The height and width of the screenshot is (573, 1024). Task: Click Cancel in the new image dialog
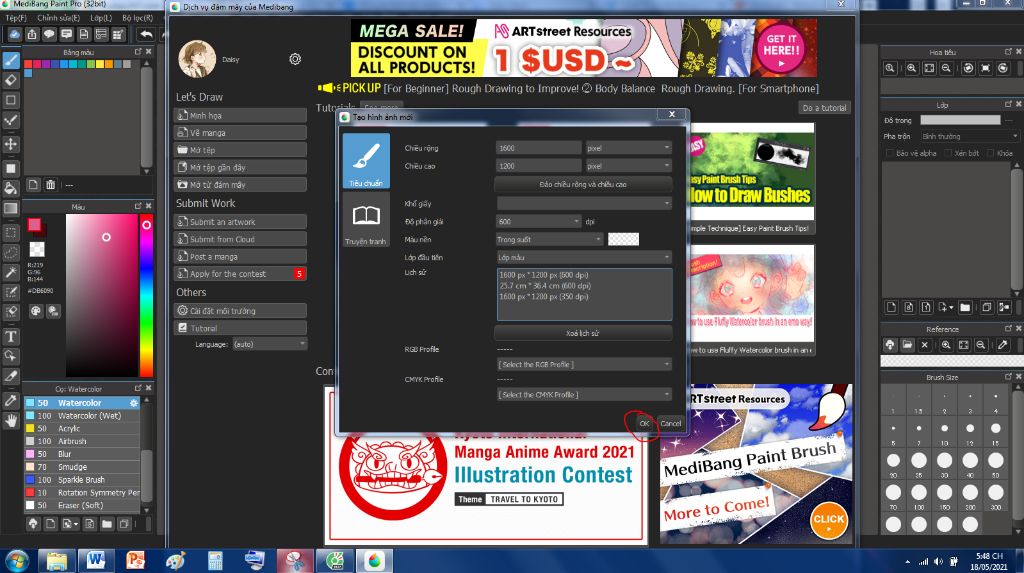tap(671, 423)
